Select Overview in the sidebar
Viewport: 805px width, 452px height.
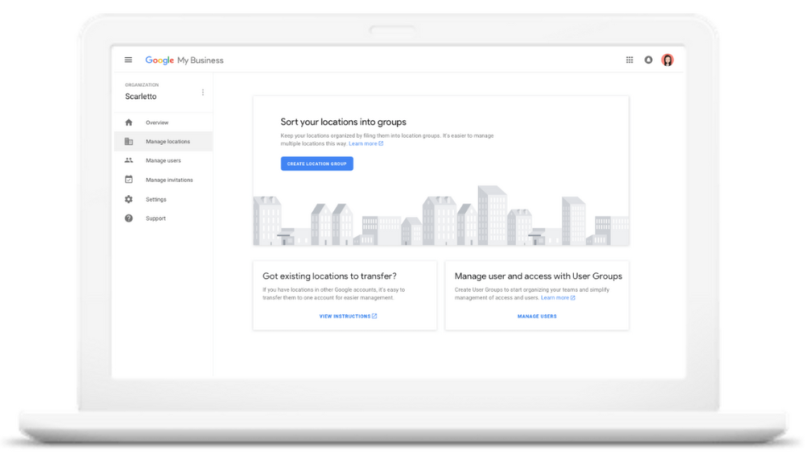click(157, 122)
